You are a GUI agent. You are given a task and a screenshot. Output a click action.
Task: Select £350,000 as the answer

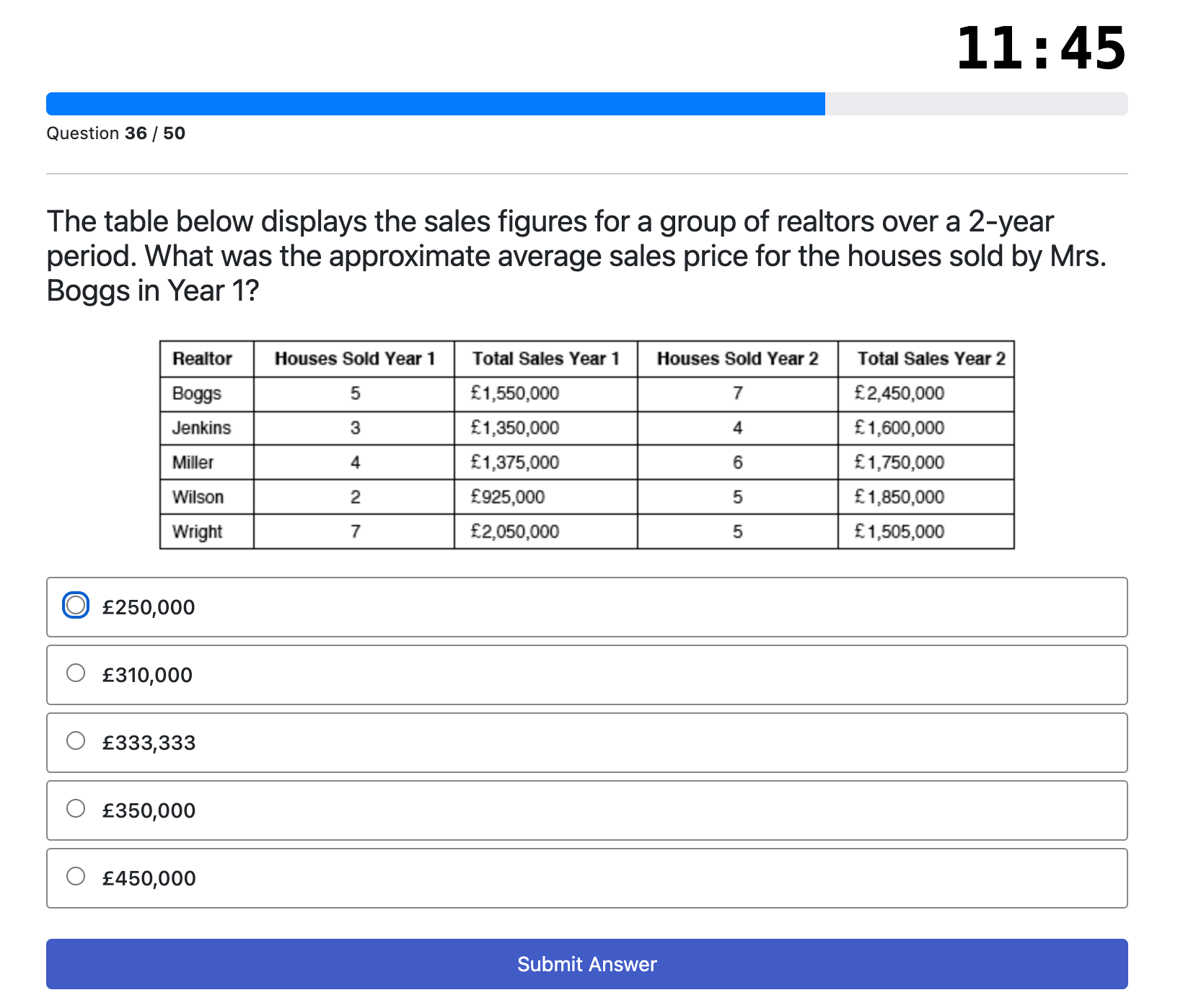click(x=76, y=809)
